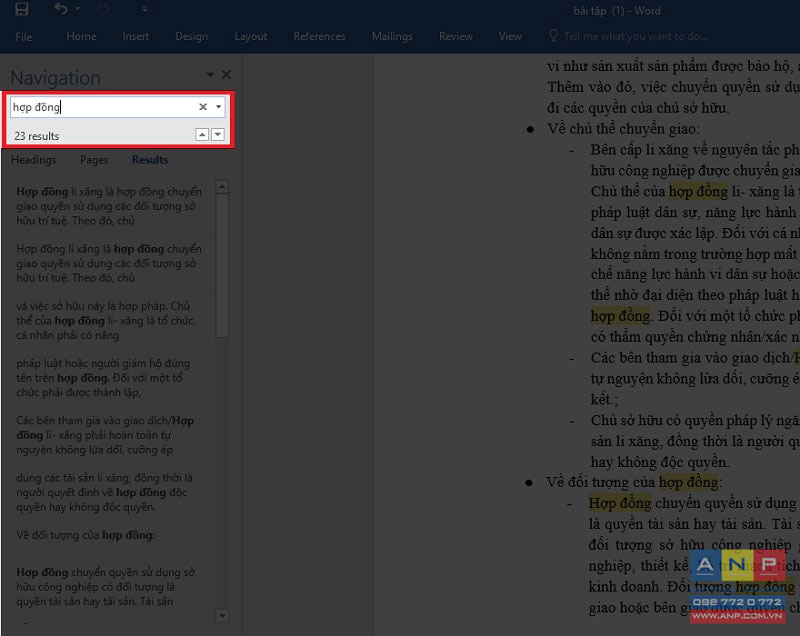Click highlighted 'hợp đồng' in 'Chủ thể của' line
The height and width of the screenshot is (636, 800).
tap(698, 191)
